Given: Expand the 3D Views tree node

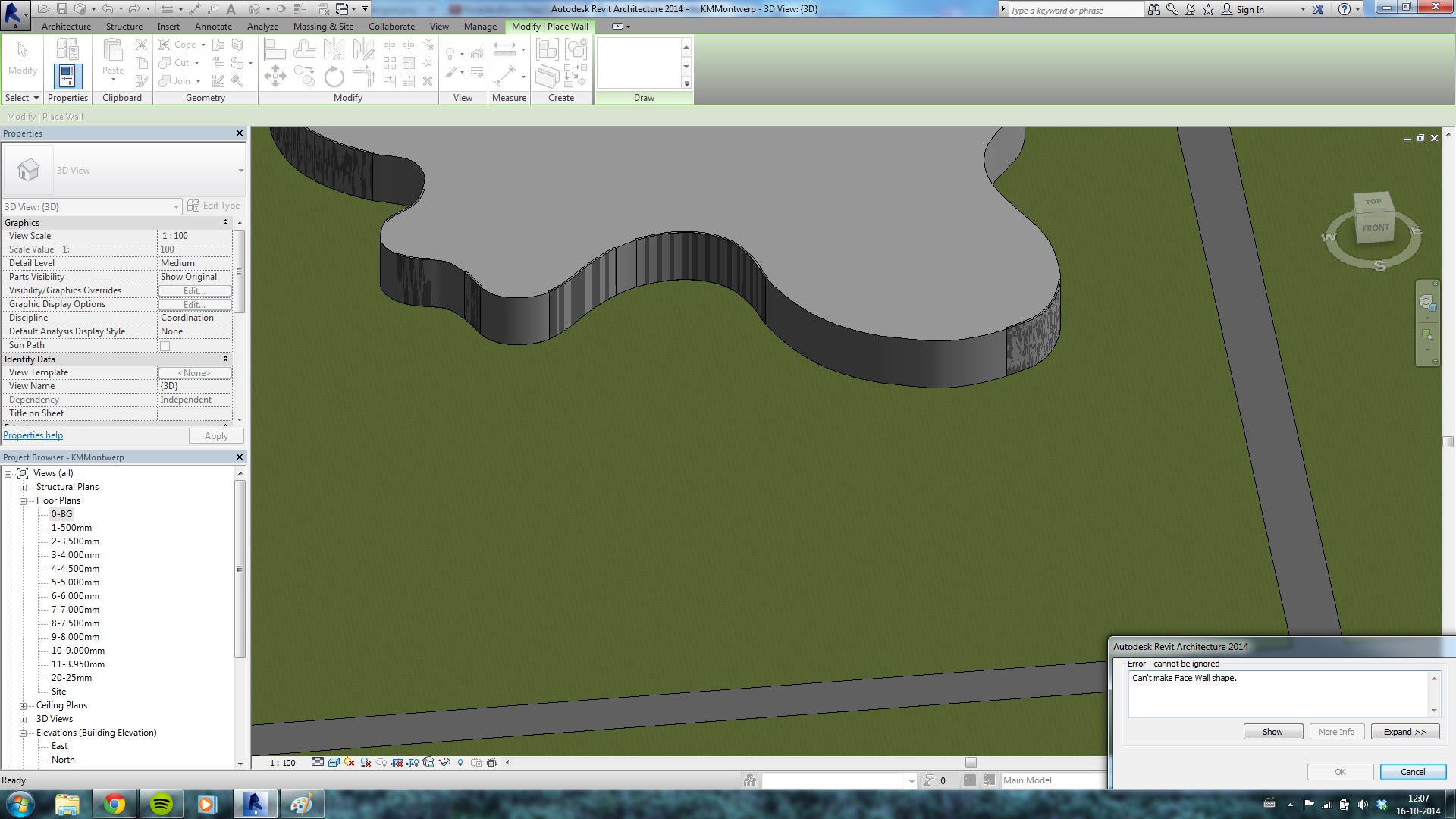Looking at the screenshot, I should click(x=24, y=720).
